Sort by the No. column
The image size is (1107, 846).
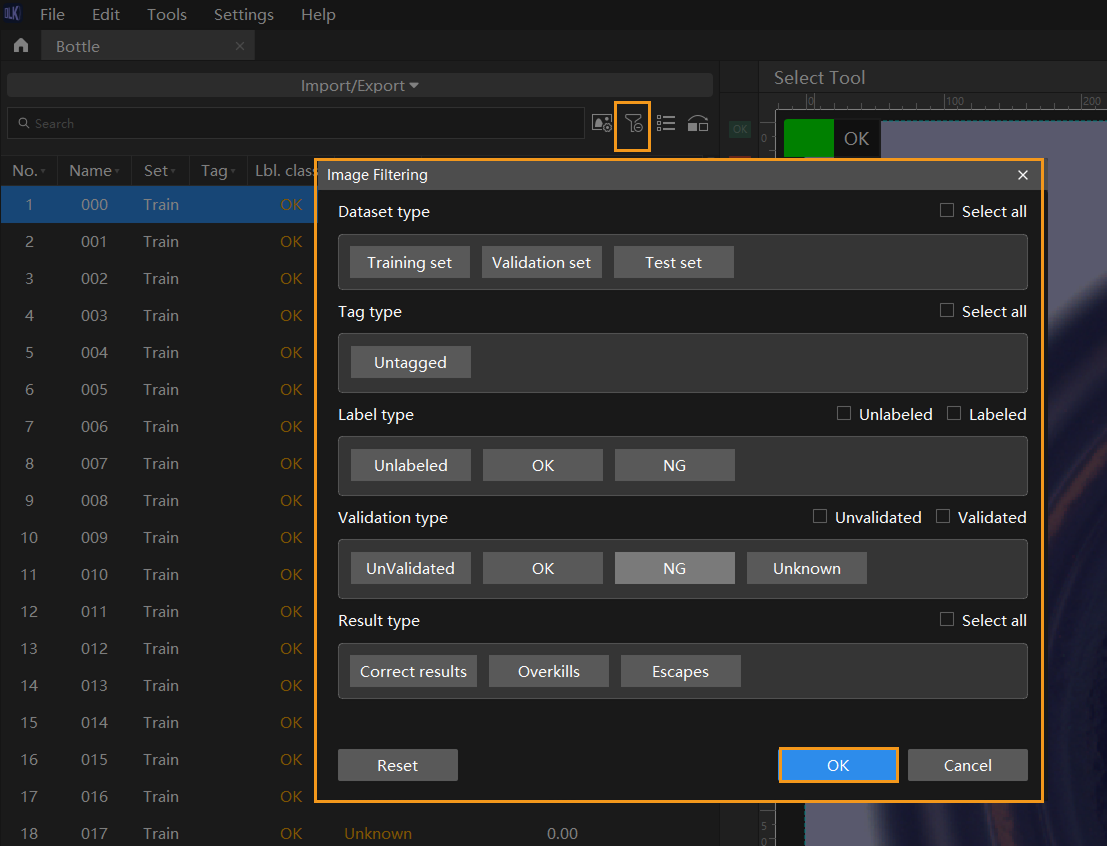point(29,171)
